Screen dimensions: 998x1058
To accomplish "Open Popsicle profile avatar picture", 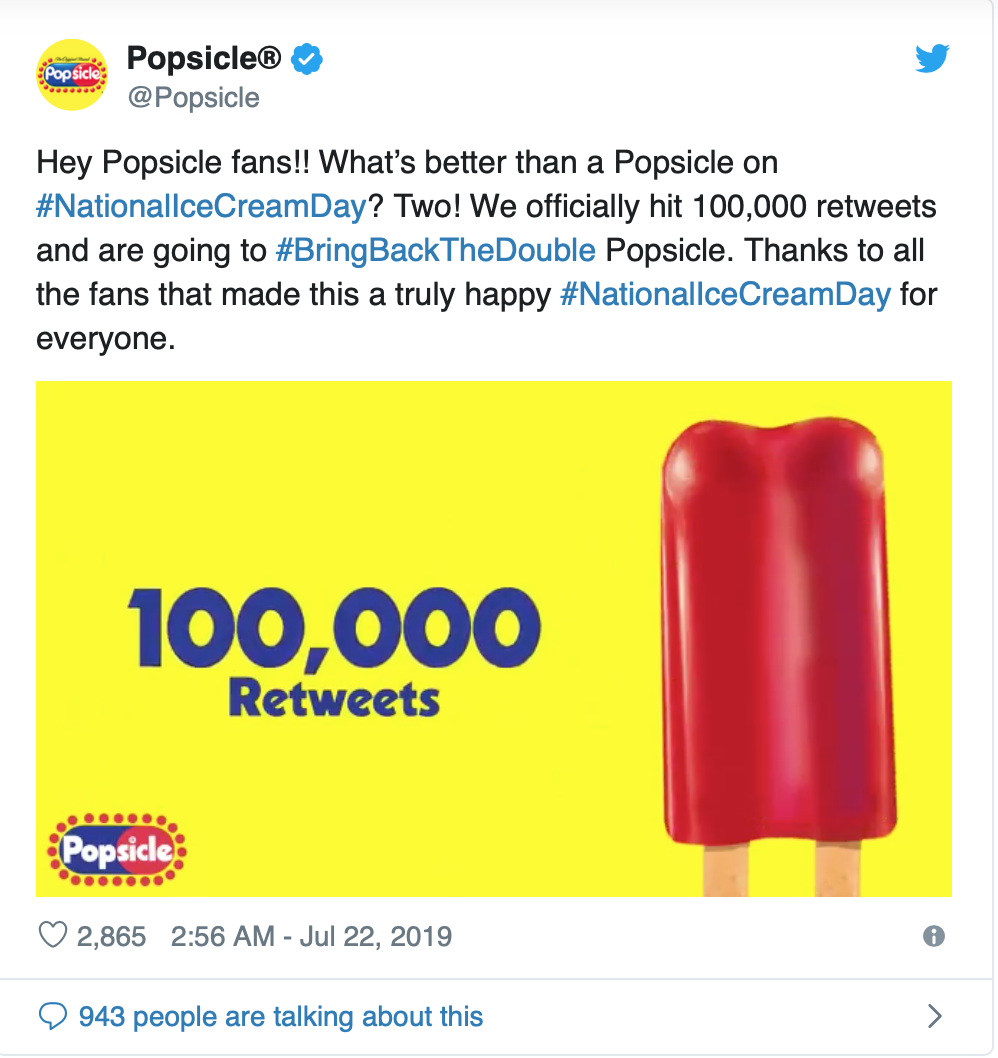I will point(72,74).
